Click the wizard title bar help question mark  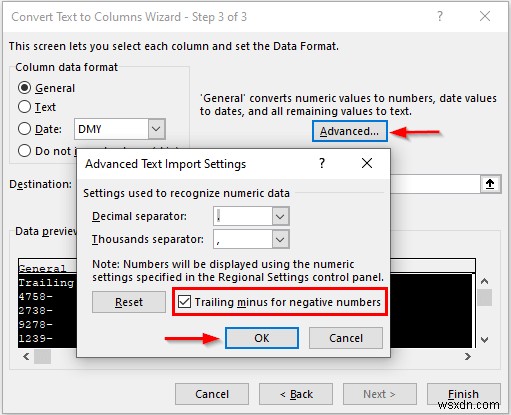click(440, 16)
